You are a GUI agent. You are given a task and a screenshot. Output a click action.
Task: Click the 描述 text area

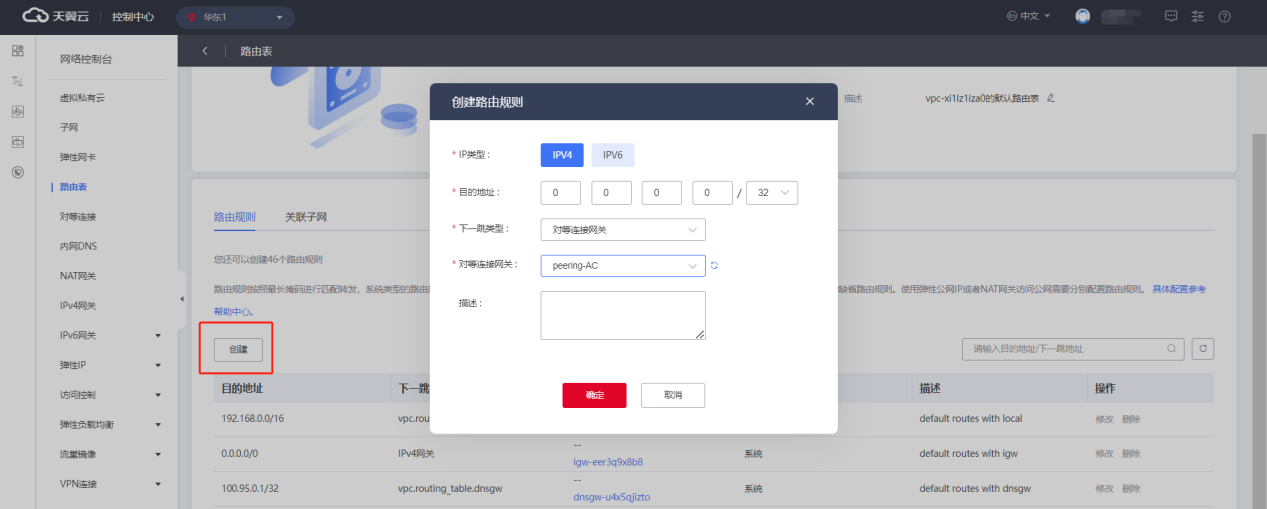(x=622, y=315)
